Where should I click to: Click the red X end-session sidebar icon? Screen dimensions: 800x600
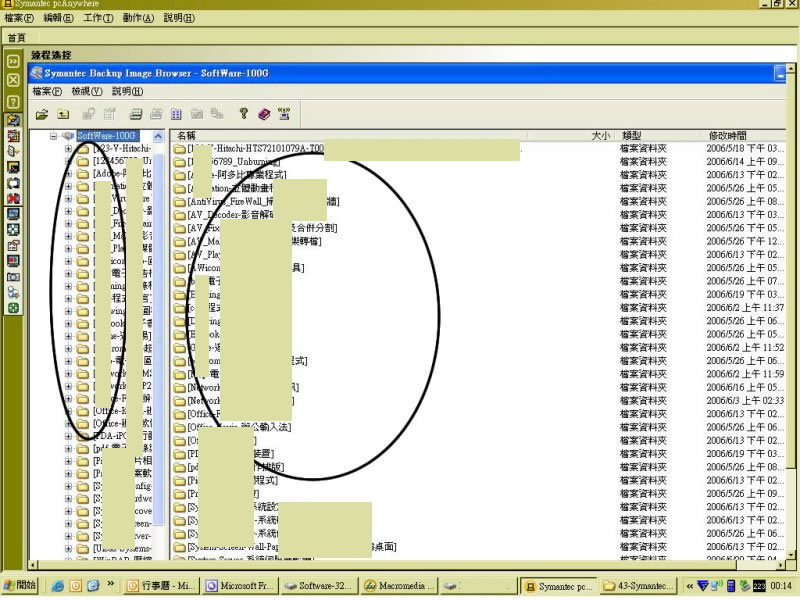point(13,198)
